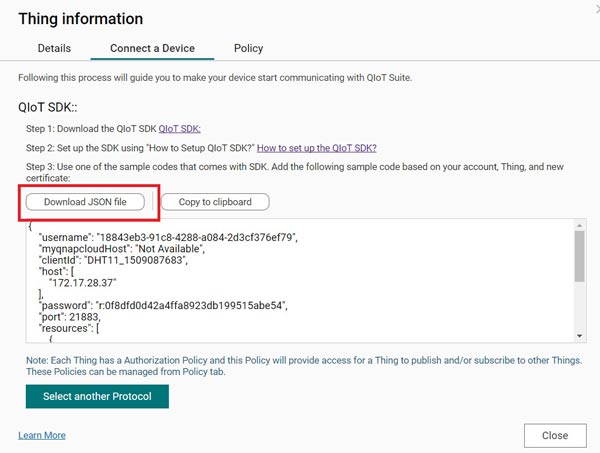Open the Policy tab
Image resolution: width=600 pixels, height=453 pixels.
pyautogui.click(x=248, y=48)
